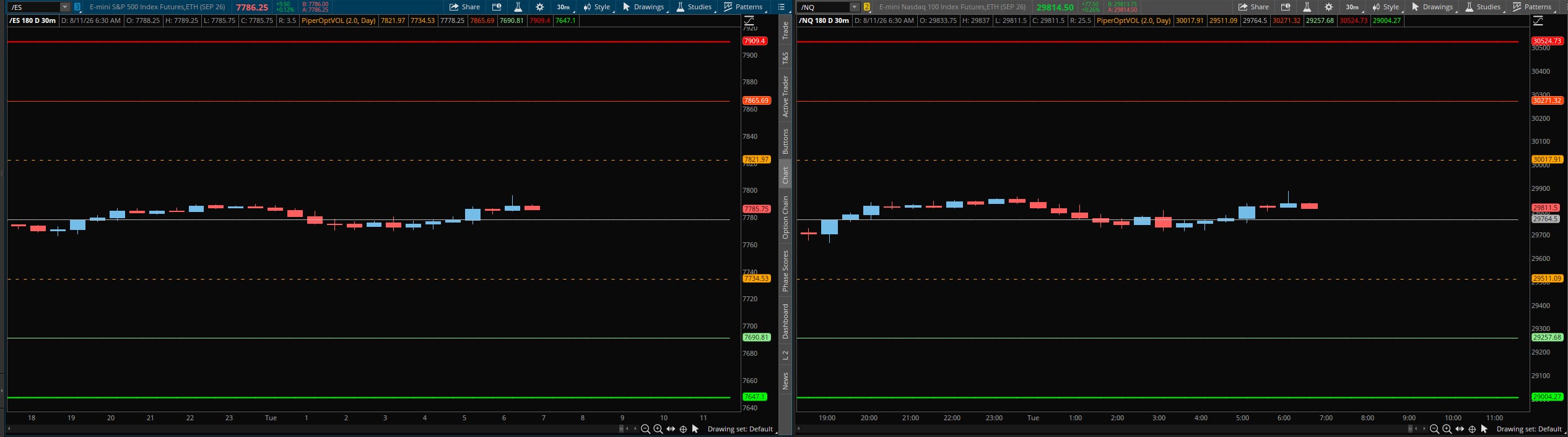Open the T&S sidebar tab
Viewport: 1568px width, 437px height.
(785, 58)
